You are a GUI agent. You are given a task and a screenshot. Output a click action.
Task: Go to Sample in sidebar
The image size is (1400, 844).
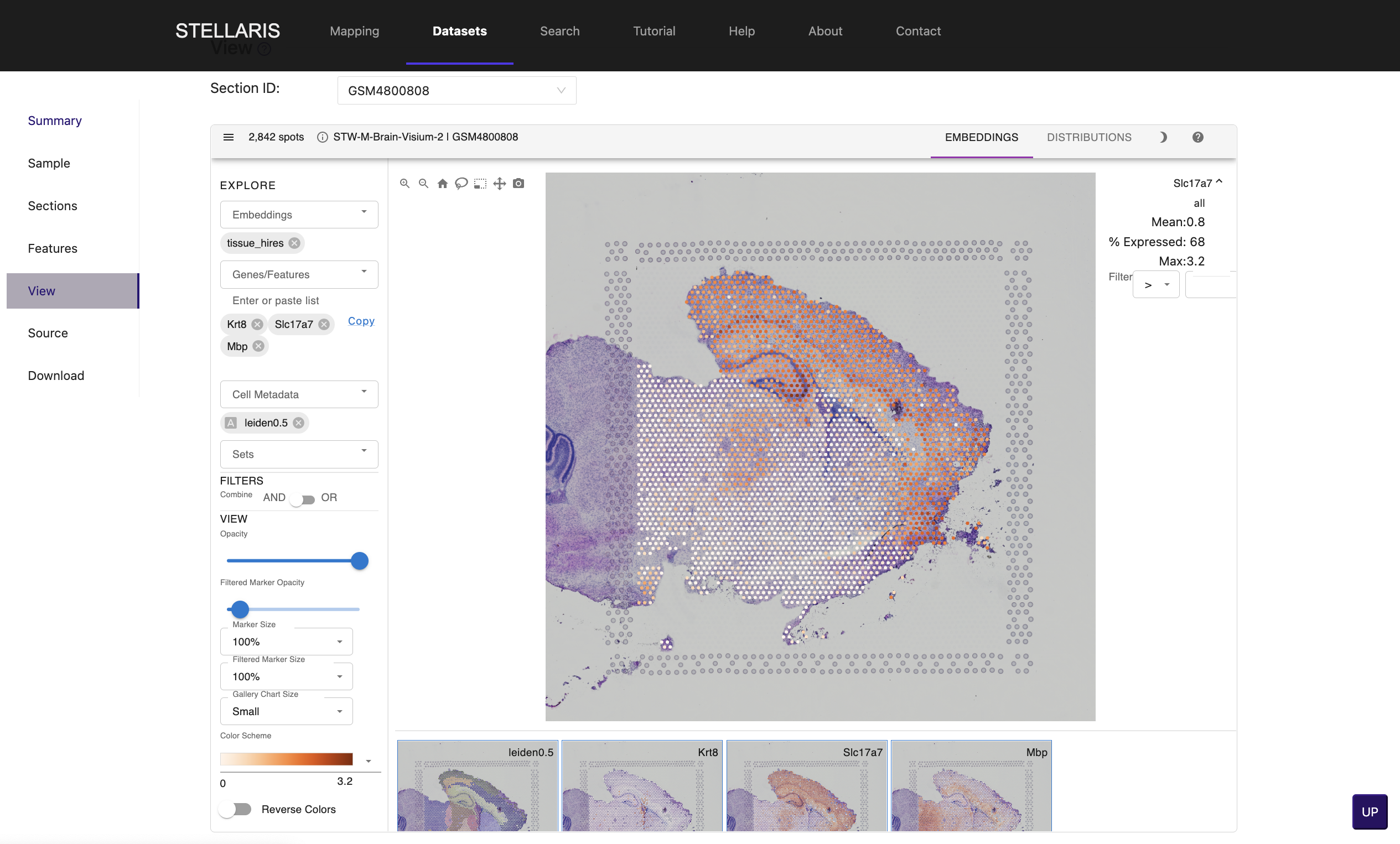click(x=49, y=163)
